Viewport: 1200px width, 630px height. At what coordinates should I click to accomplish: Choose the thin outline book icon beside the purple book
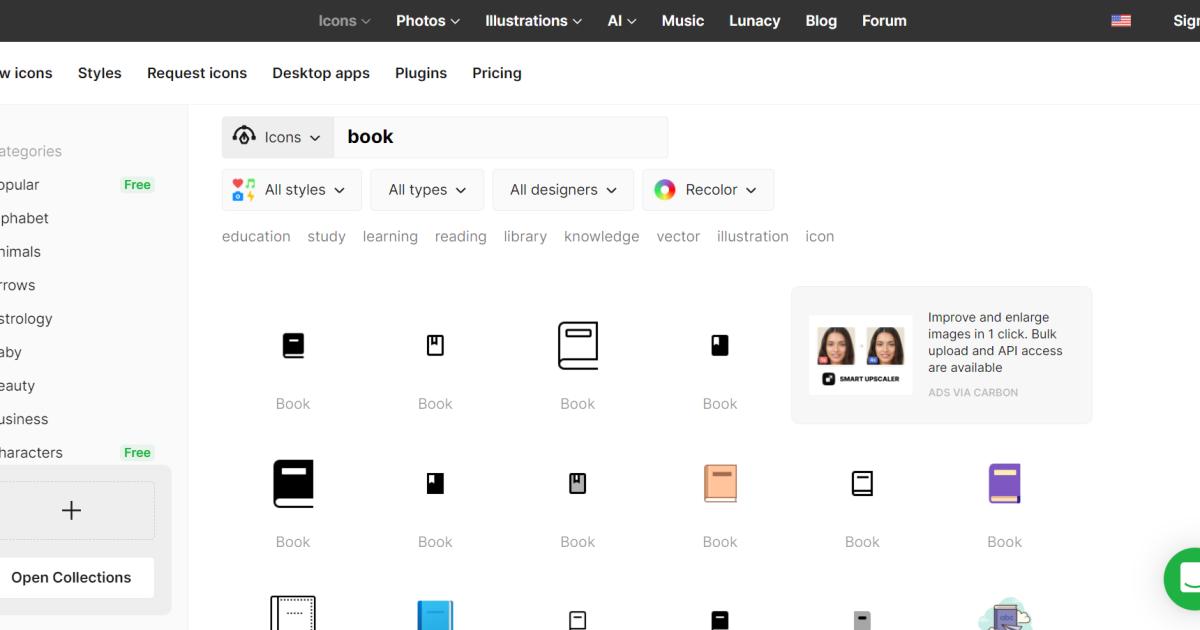pyautogui.click(x=862, y=483)
